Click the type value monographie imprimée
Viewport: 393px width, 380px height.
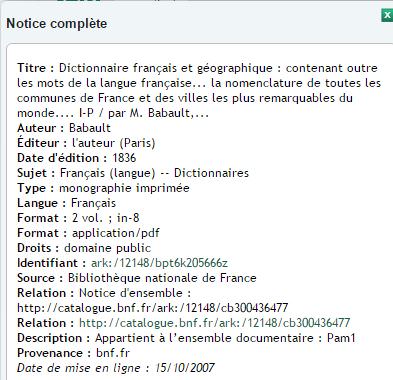click(124, 188)
